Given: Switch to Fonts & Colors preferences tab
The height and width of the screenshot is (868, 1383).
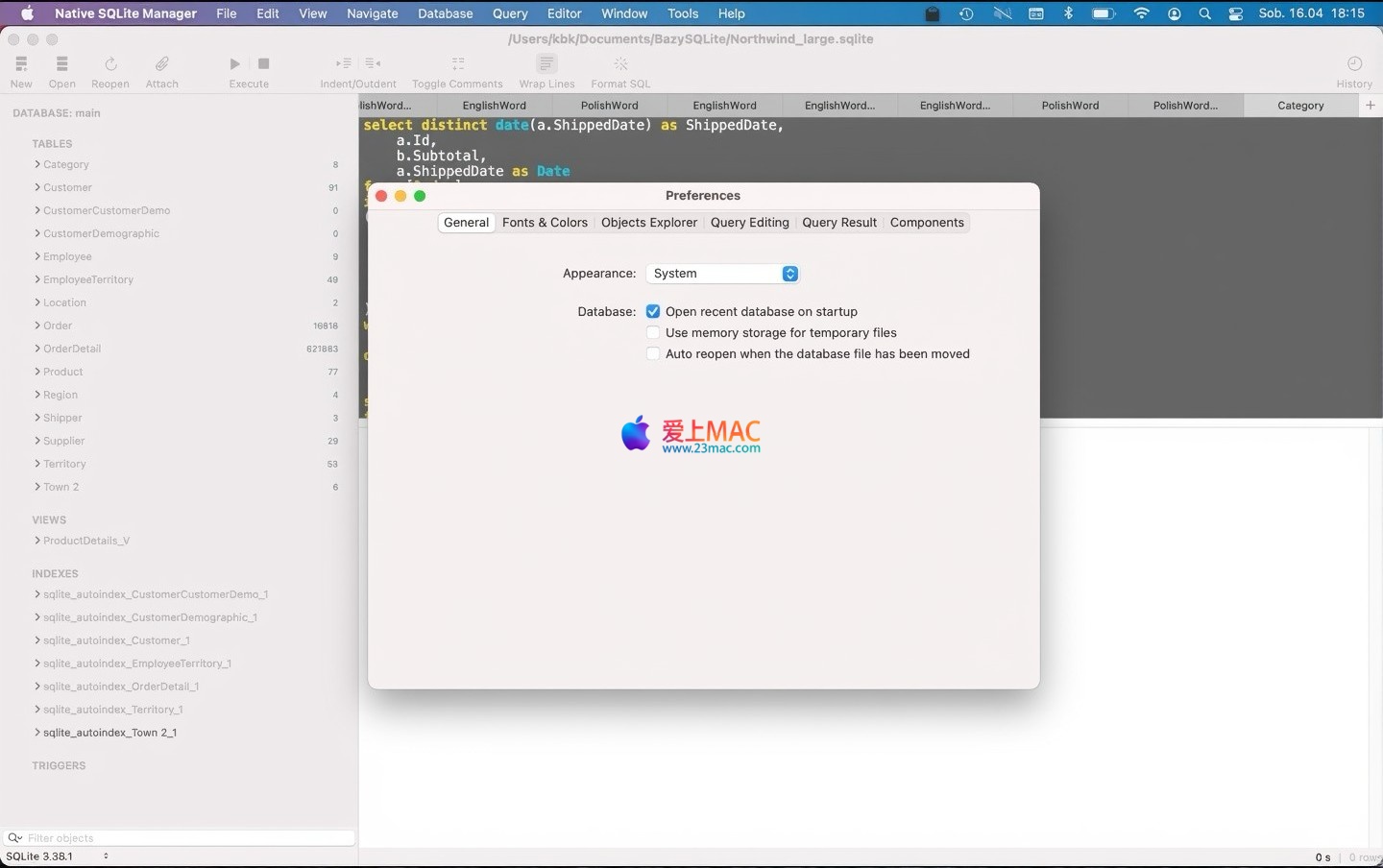Looking at the screenshot, I should (x=545, y=223).
